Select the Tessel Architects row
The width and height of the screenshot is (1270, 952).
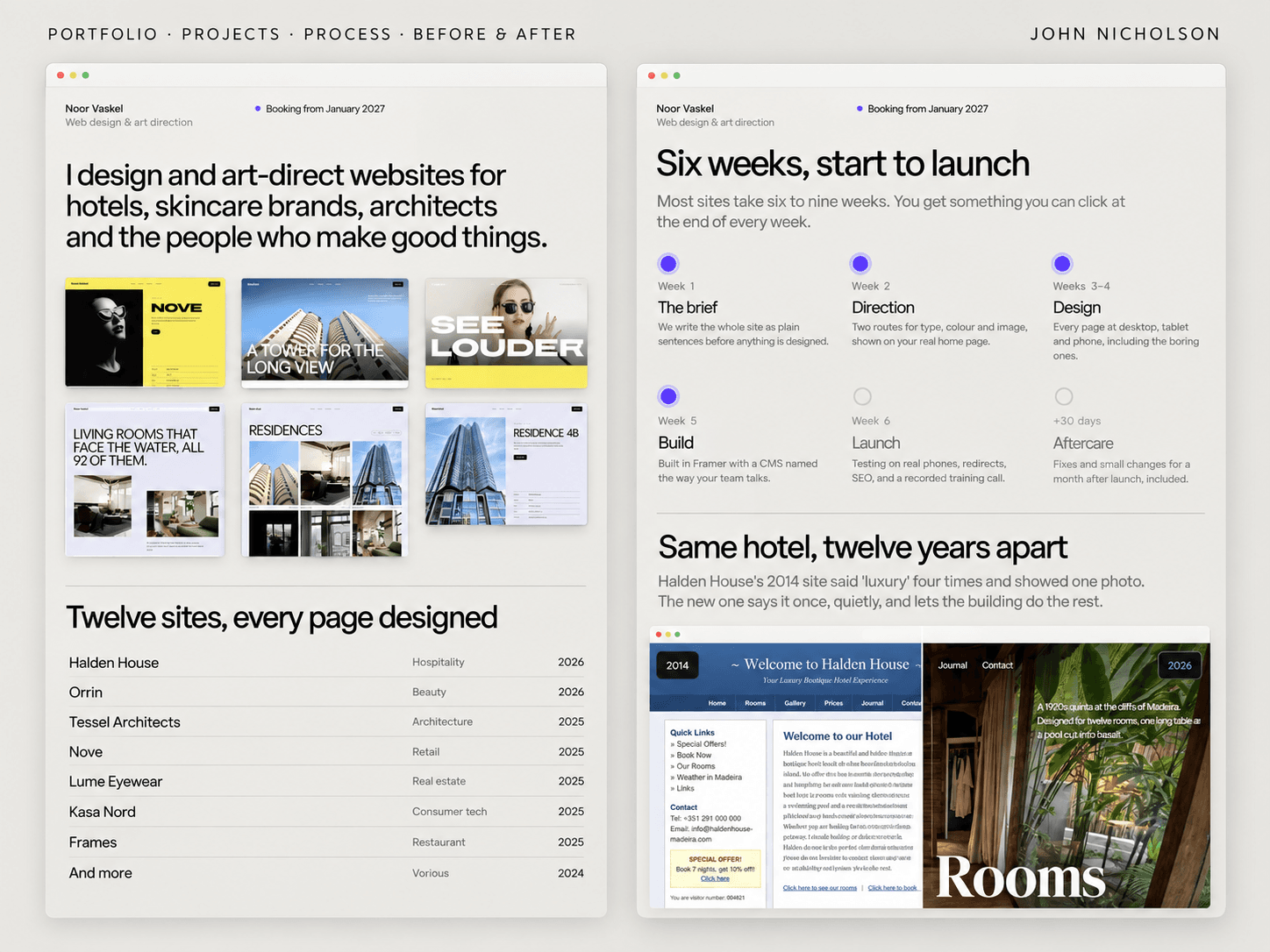coord(326,722)
